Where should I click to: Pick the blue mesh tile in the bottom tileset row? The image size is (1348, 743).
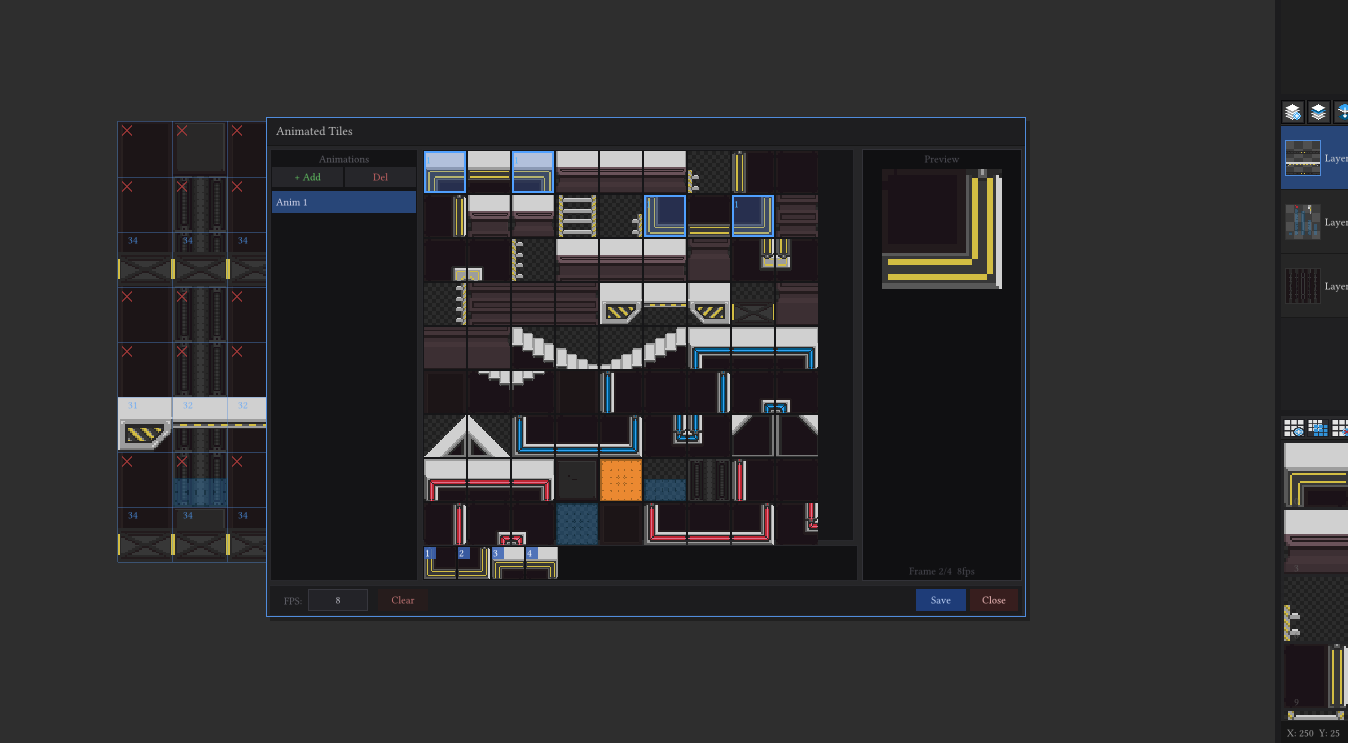[x=577, y=524]
